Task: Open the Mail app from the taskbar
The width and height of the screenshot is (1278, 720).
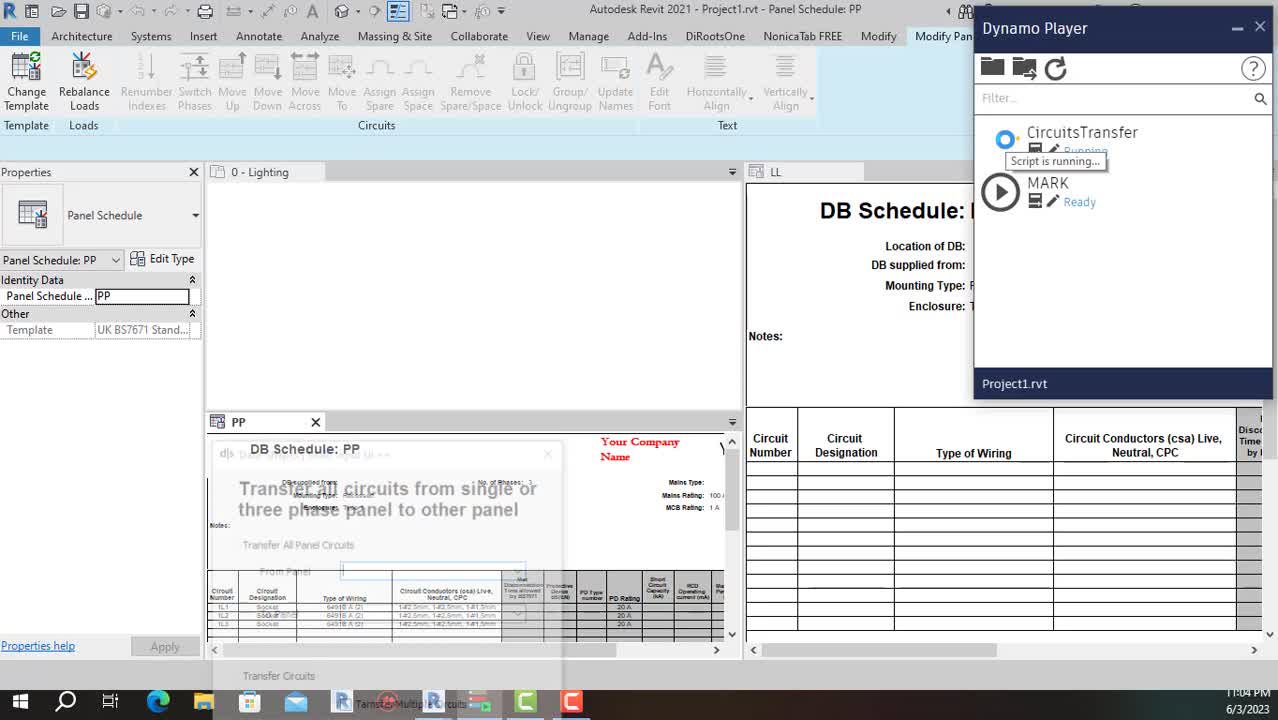Action: [x=296, y=702]
